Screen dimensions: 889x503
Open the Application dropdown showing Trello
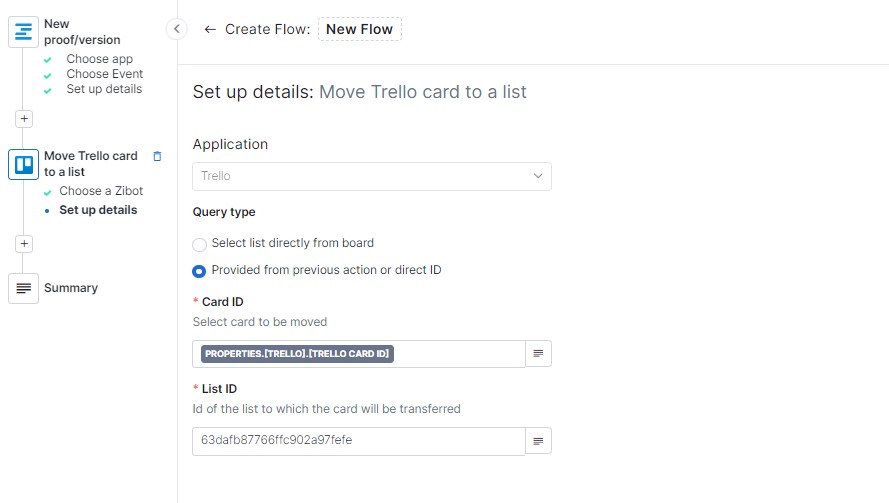(x=371, y=176)
